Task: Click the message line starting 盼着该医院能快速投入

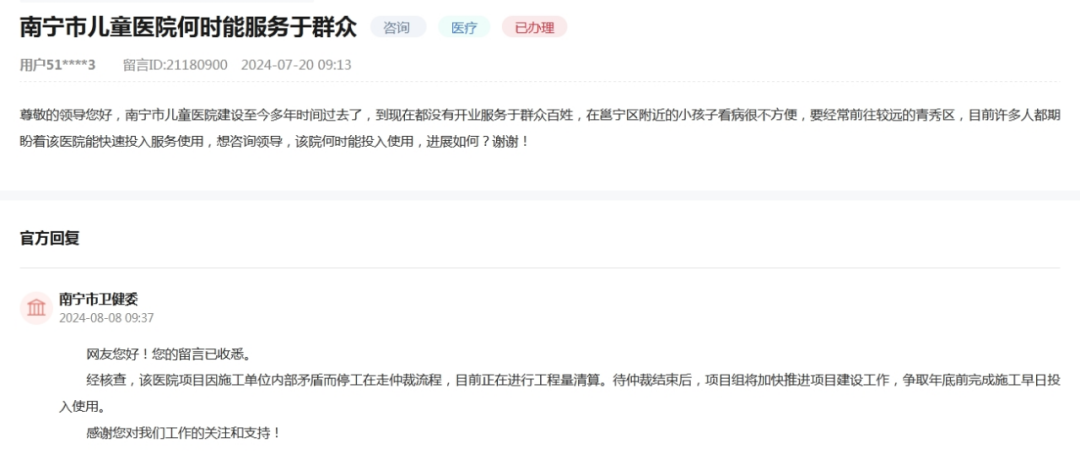Action: [x=275, y=142]
